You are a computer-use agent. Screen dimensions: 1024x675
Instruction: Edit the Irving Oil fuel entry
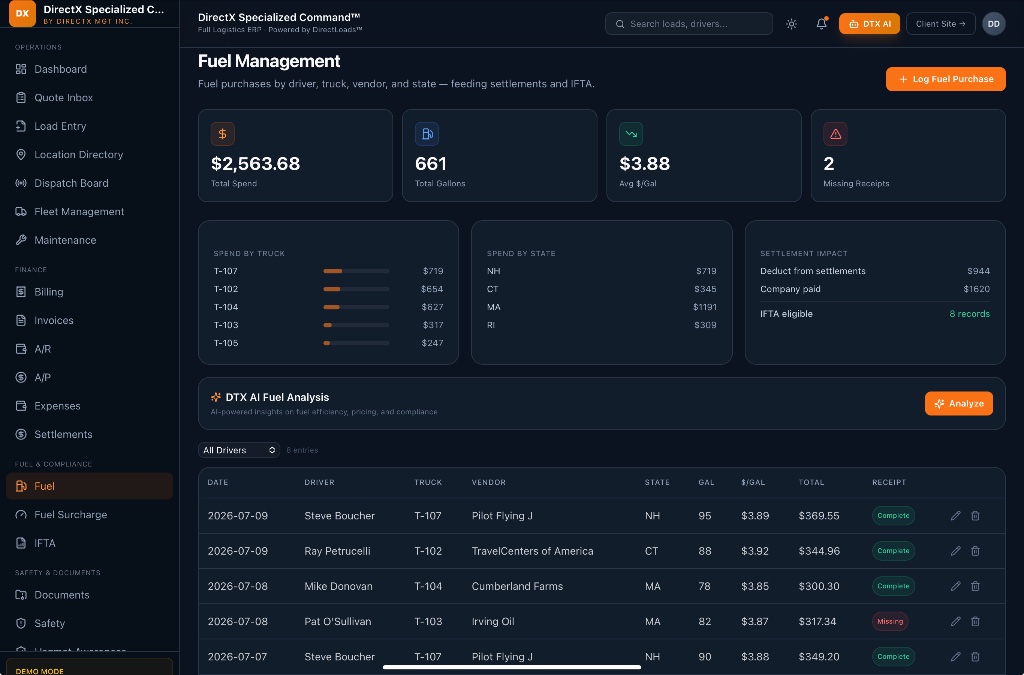pos(955,621)
